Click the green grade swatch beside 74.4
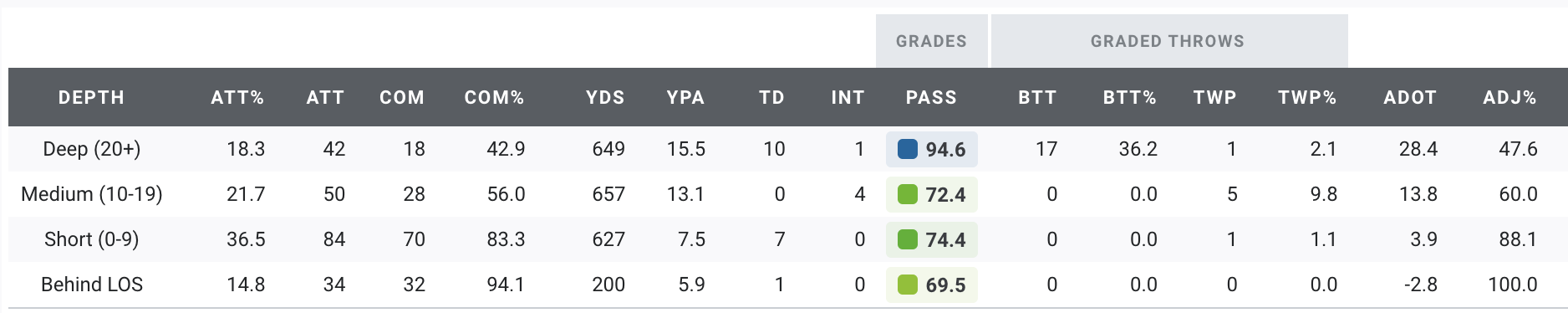This screenshot has width=1568, height=313. (x=907, y=239)
